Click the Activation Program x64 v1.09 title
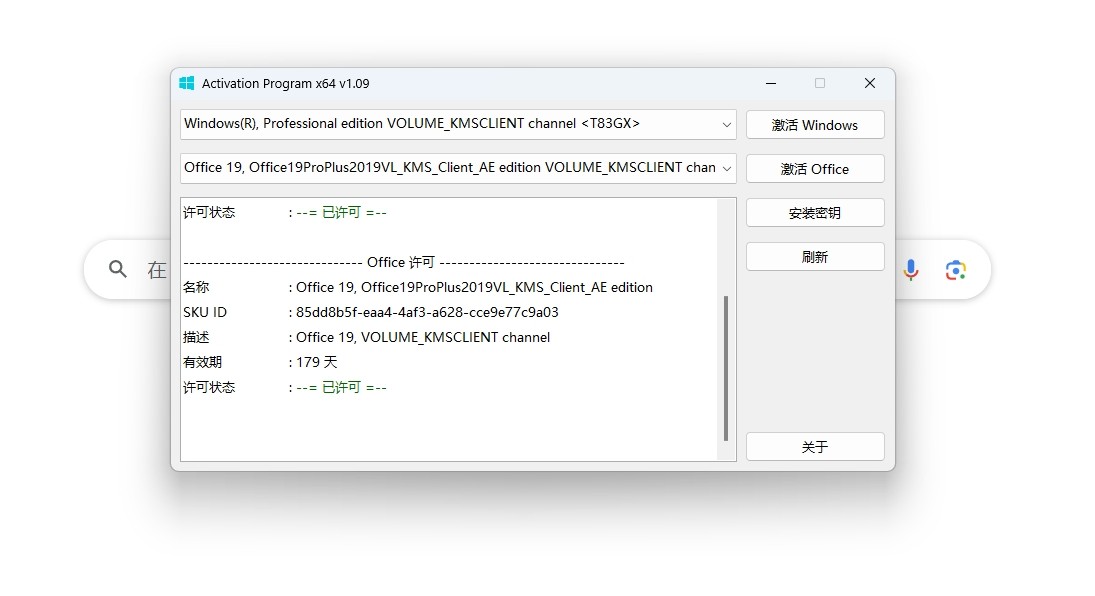The height and width of the screenshot is (596, 1095). click(286, 84)
